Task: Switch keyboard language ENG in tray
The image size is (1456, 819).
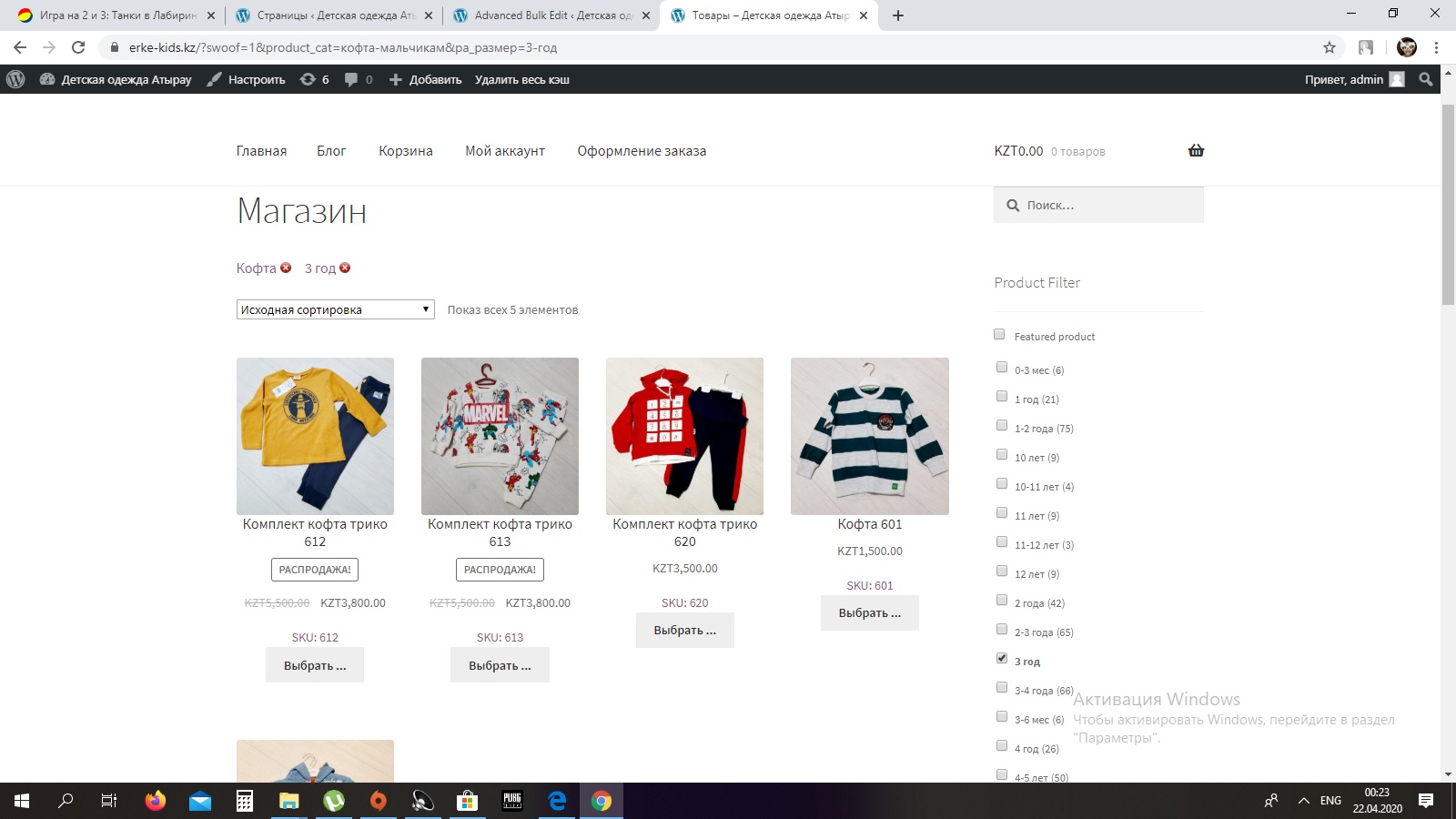Action: pos(1330,801)
